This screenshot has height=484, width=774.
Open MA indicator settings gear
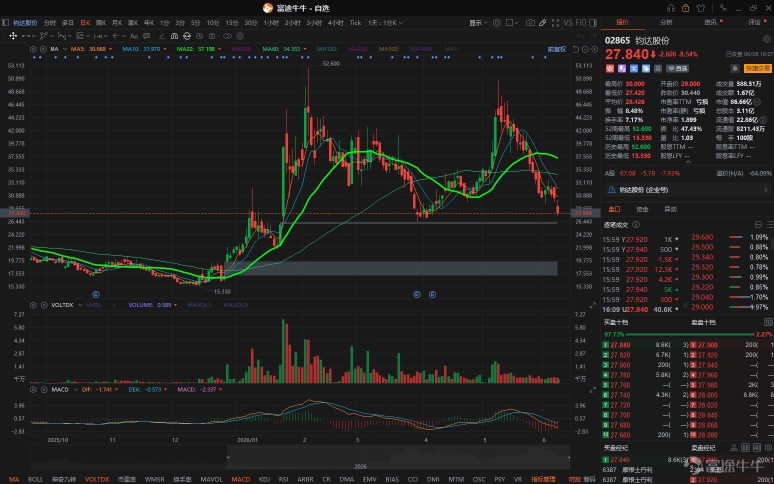(x=33, y=49)
